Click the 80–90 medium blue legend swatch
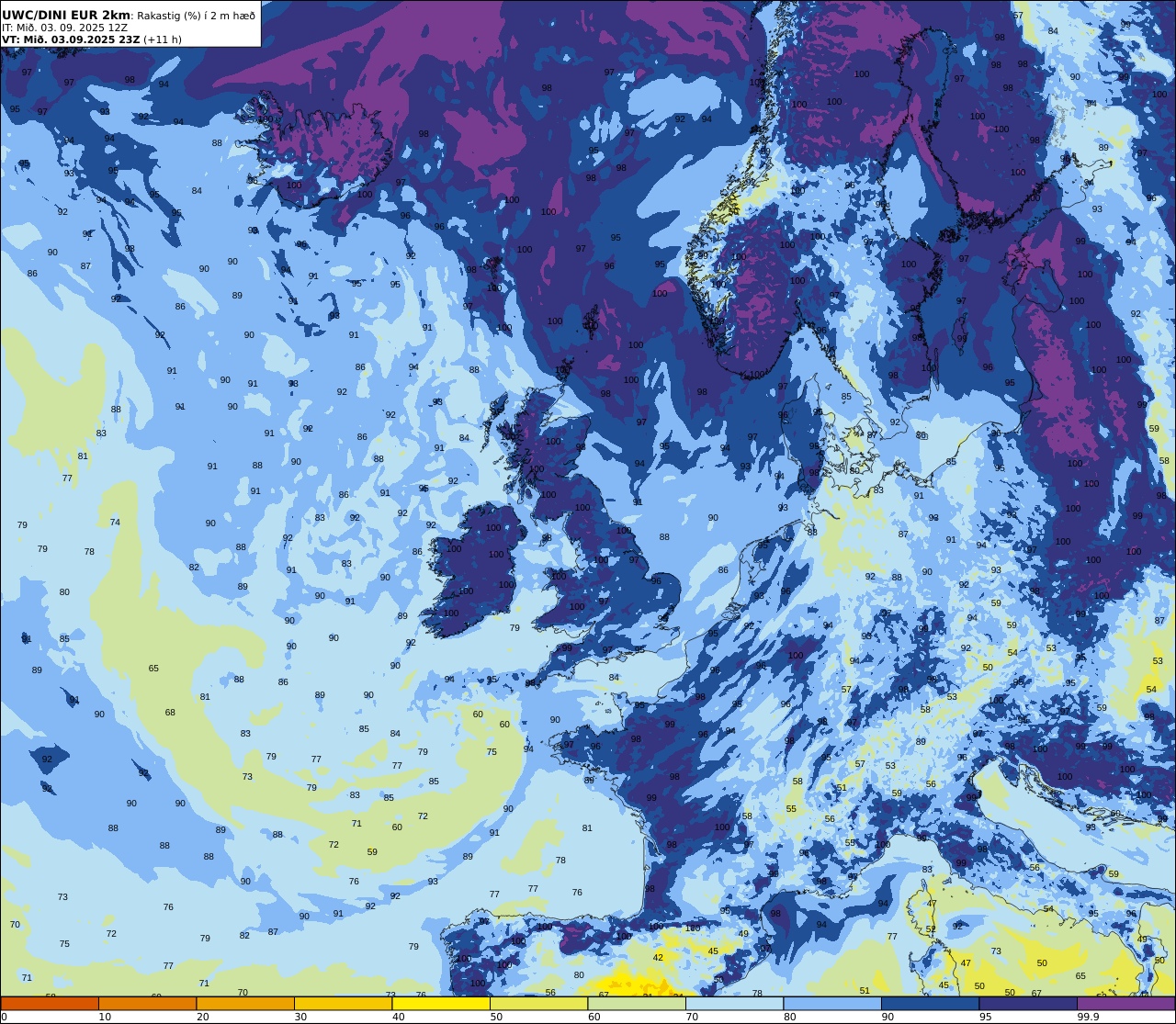 tap(832, 1003)
